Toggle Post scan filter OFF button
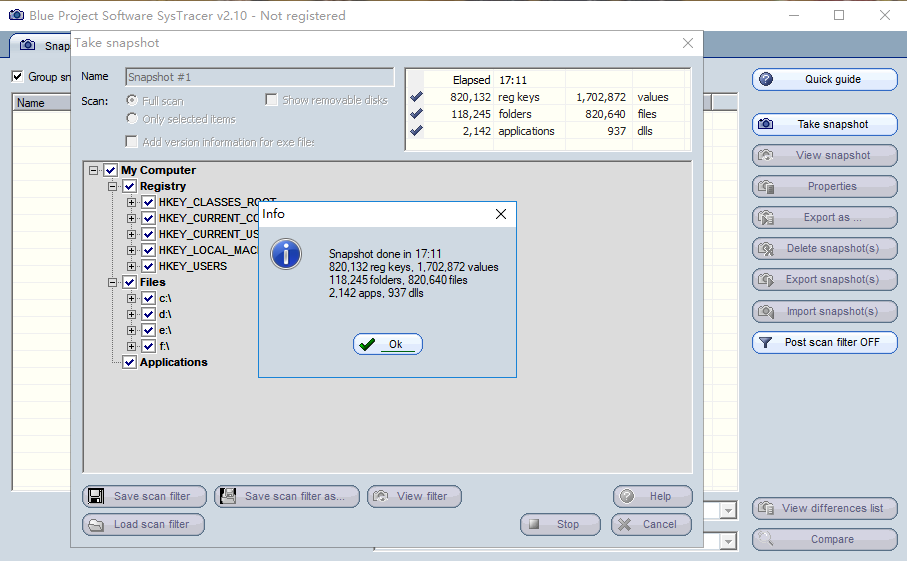 coord(825,342)
